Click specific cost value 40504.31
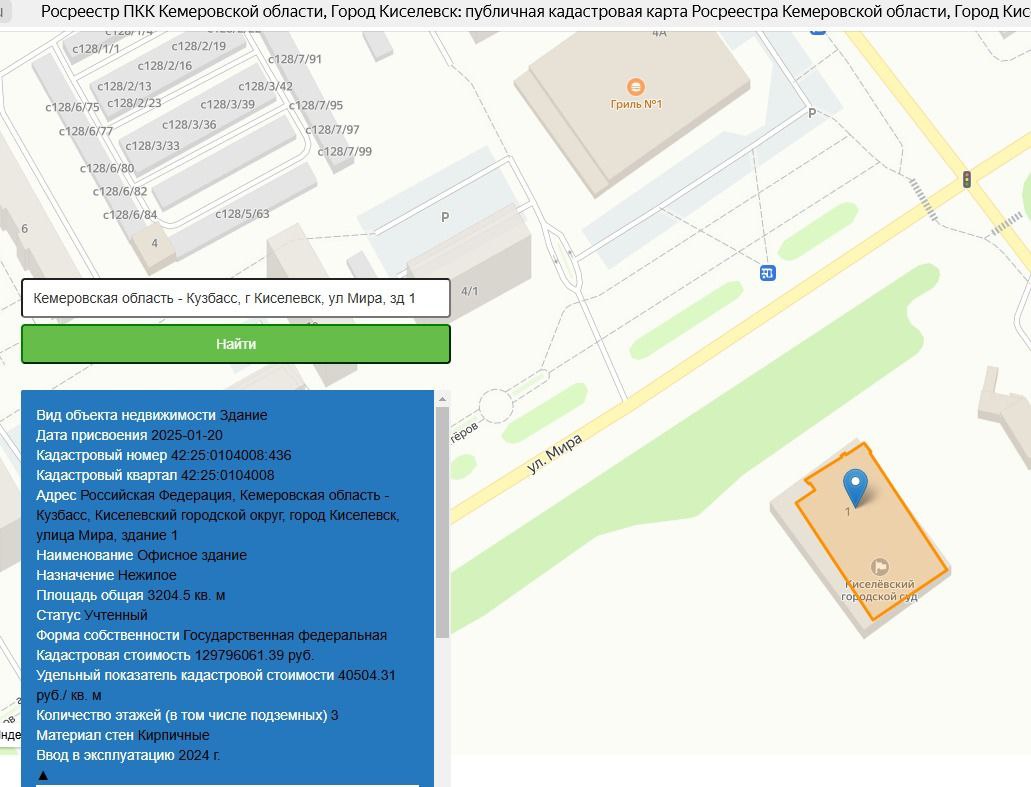The height and width of the screenshot is (787, 1031). [367, 675]
